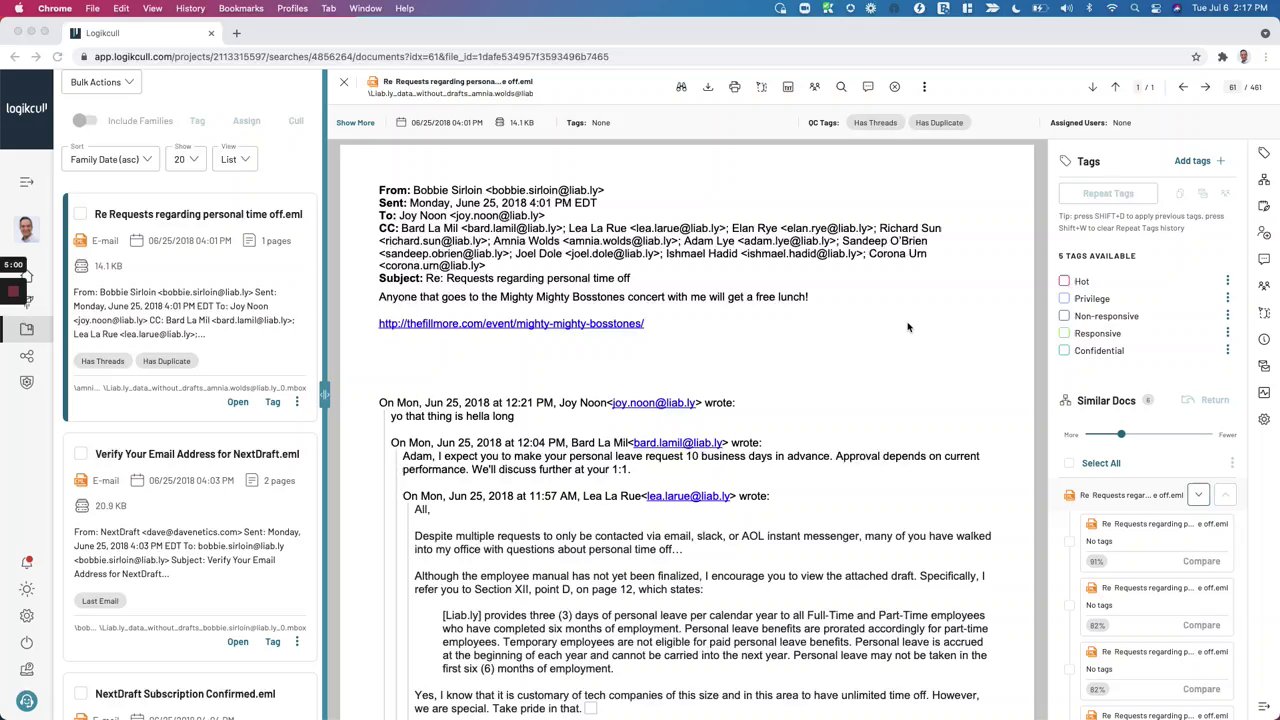Open three-dot menu beside Select All
Viewport: 1280px width, 720px height.
pos(1232,463)
